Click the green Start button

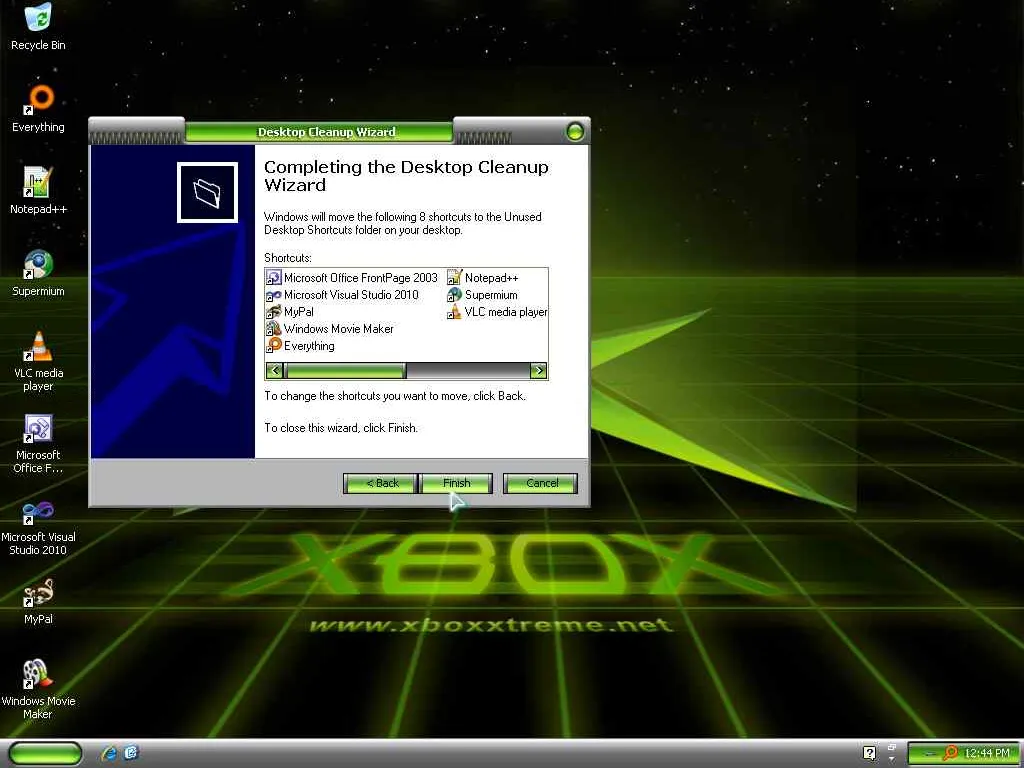pos(46,754)
